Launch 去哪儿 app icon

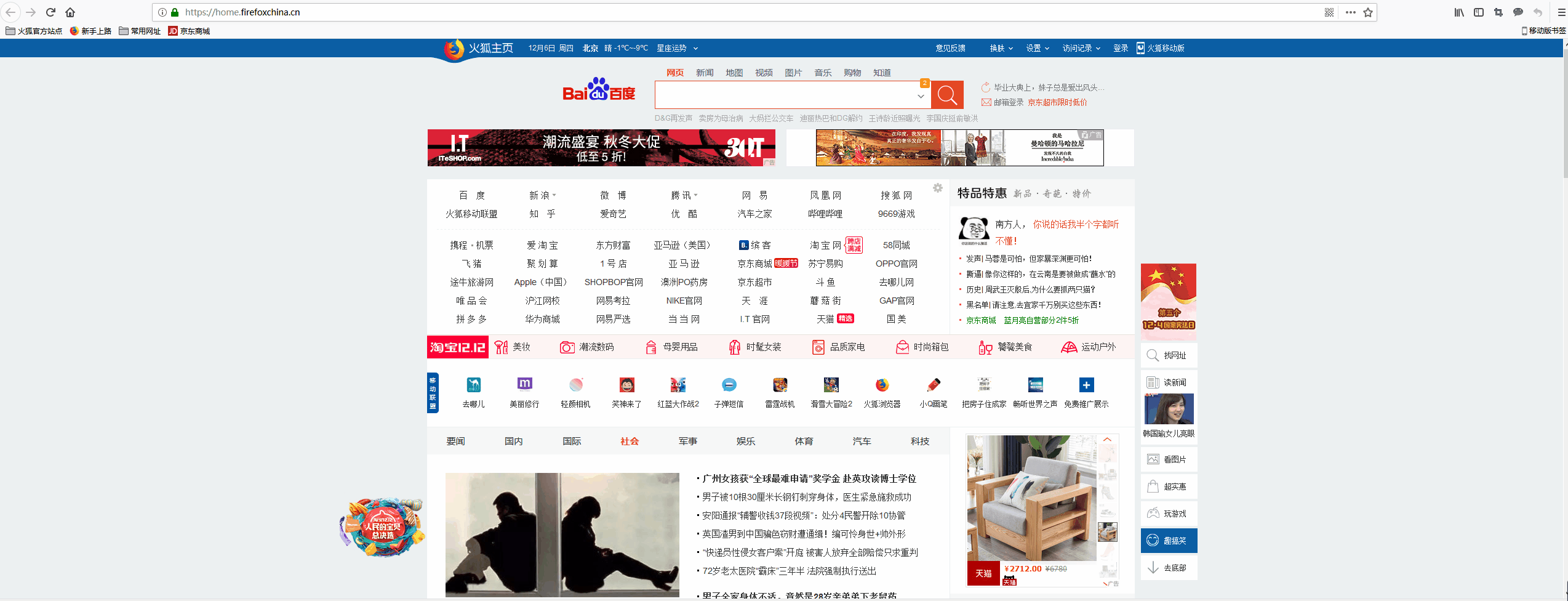(x=473, y=385)
